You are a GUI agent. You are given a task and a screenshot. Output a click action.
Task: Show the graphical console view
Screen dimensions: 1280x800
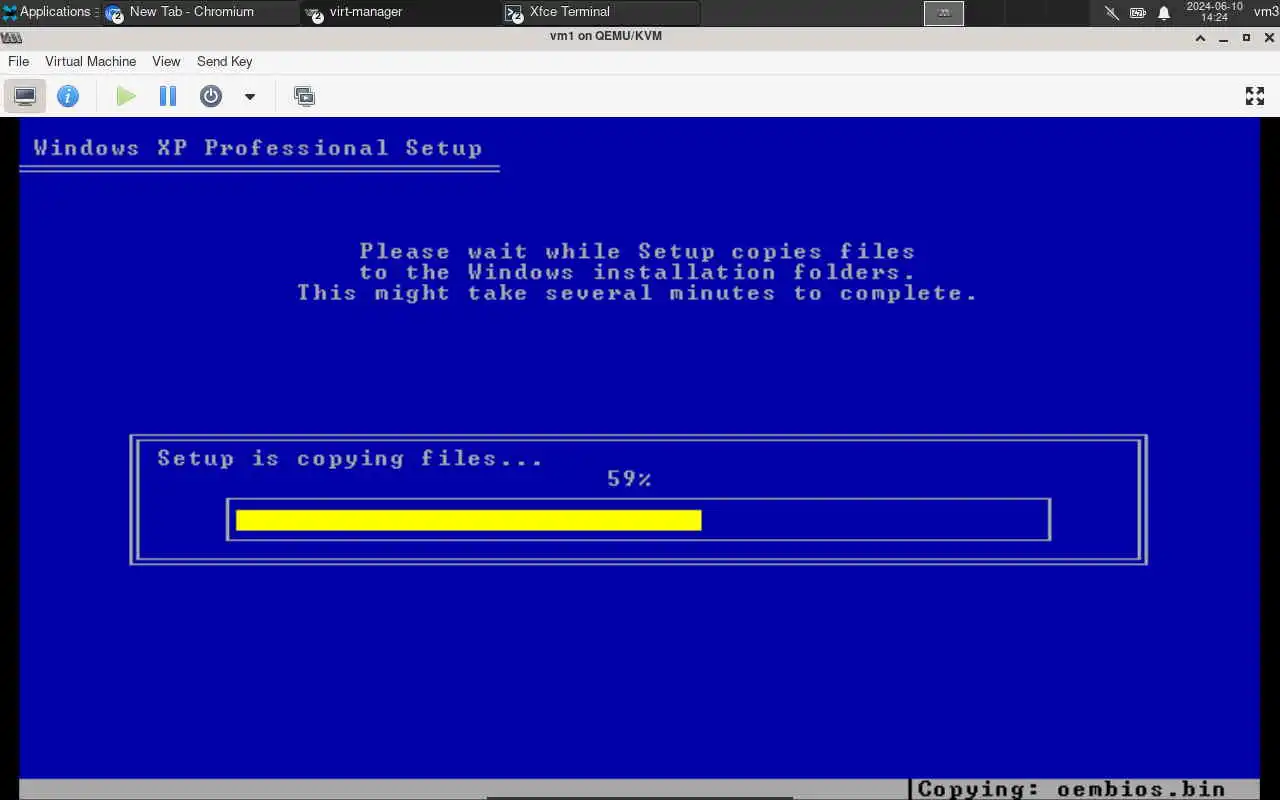pyautogui.click(x=25, y=96)
